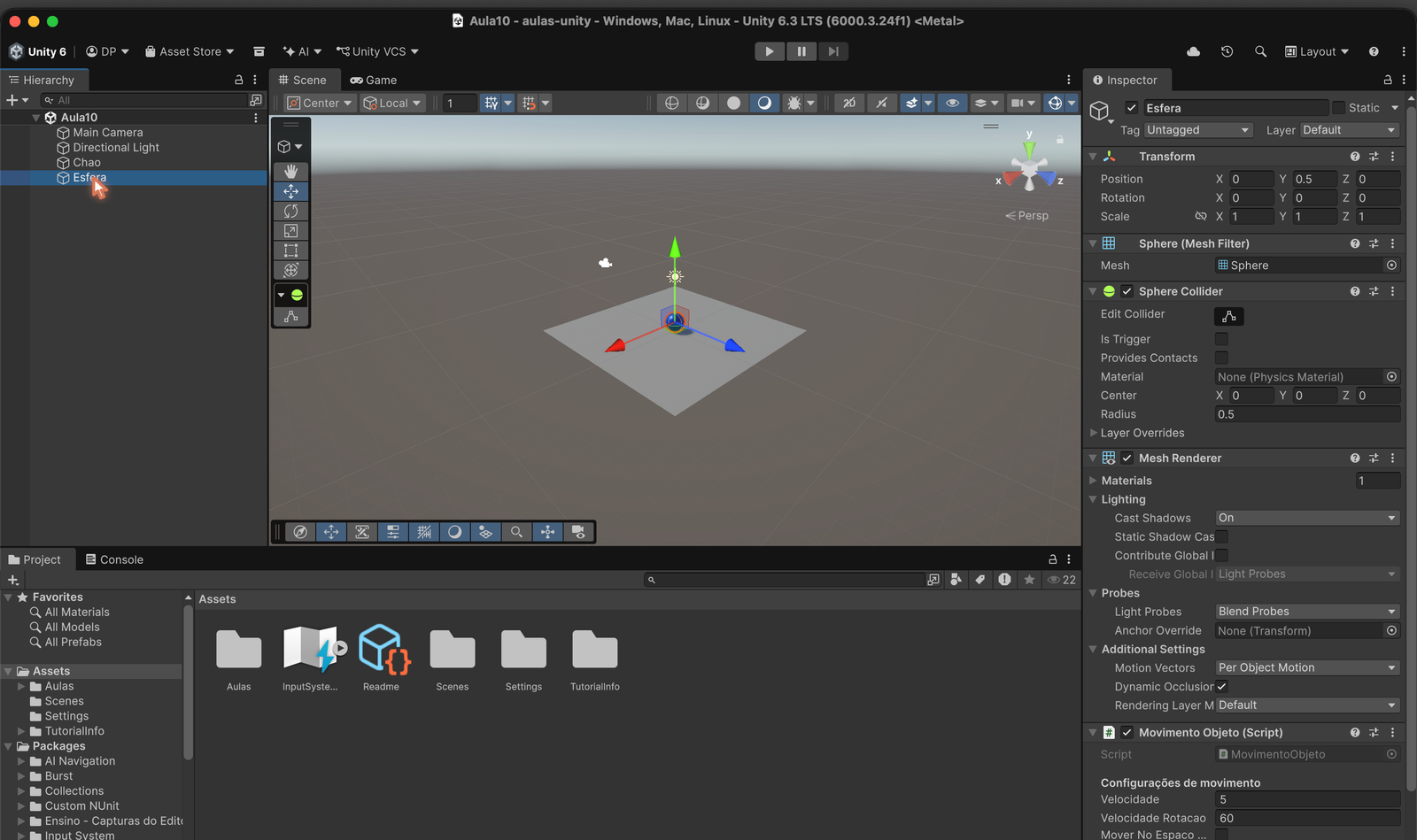Click the Pivot Center toggle dropdown
Screen dimensions: 1417x840
320,103
